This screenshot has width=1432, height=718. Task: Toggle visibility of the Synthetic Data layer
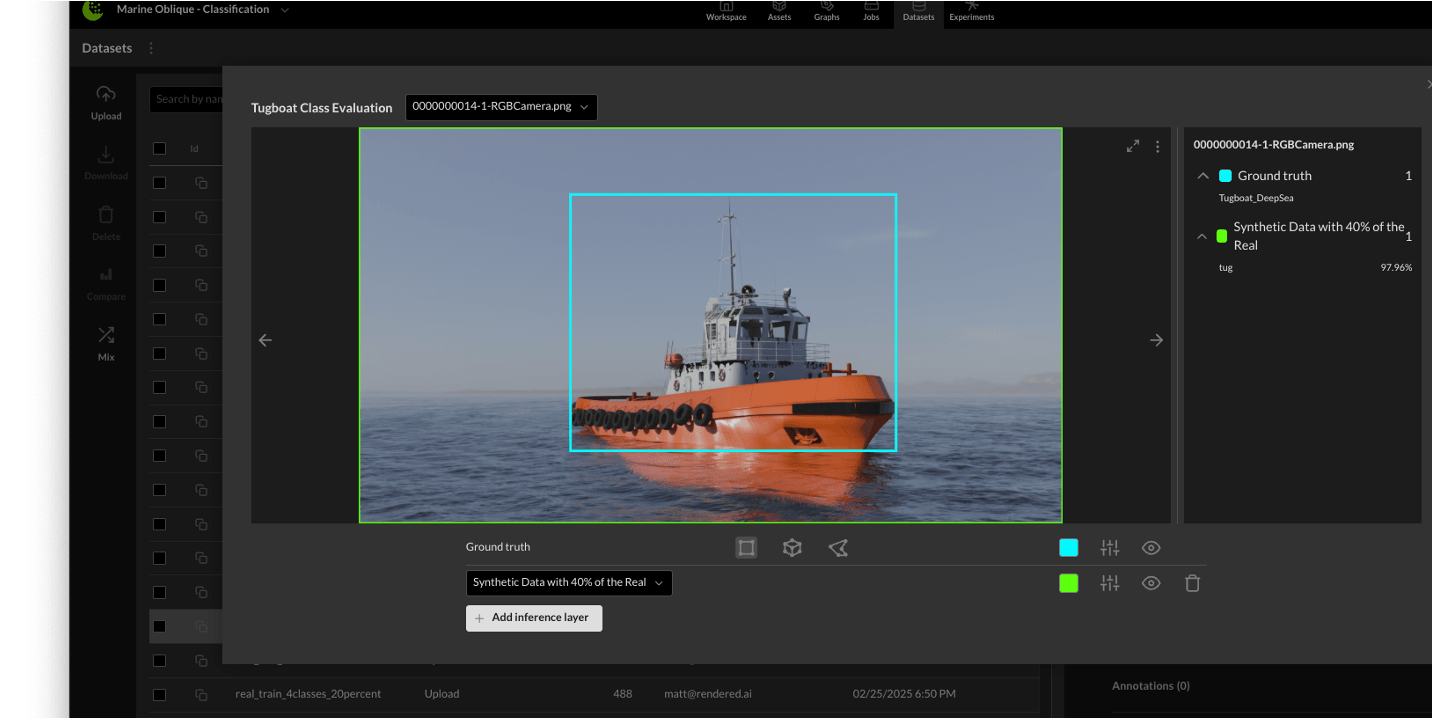coord(1151,582)
